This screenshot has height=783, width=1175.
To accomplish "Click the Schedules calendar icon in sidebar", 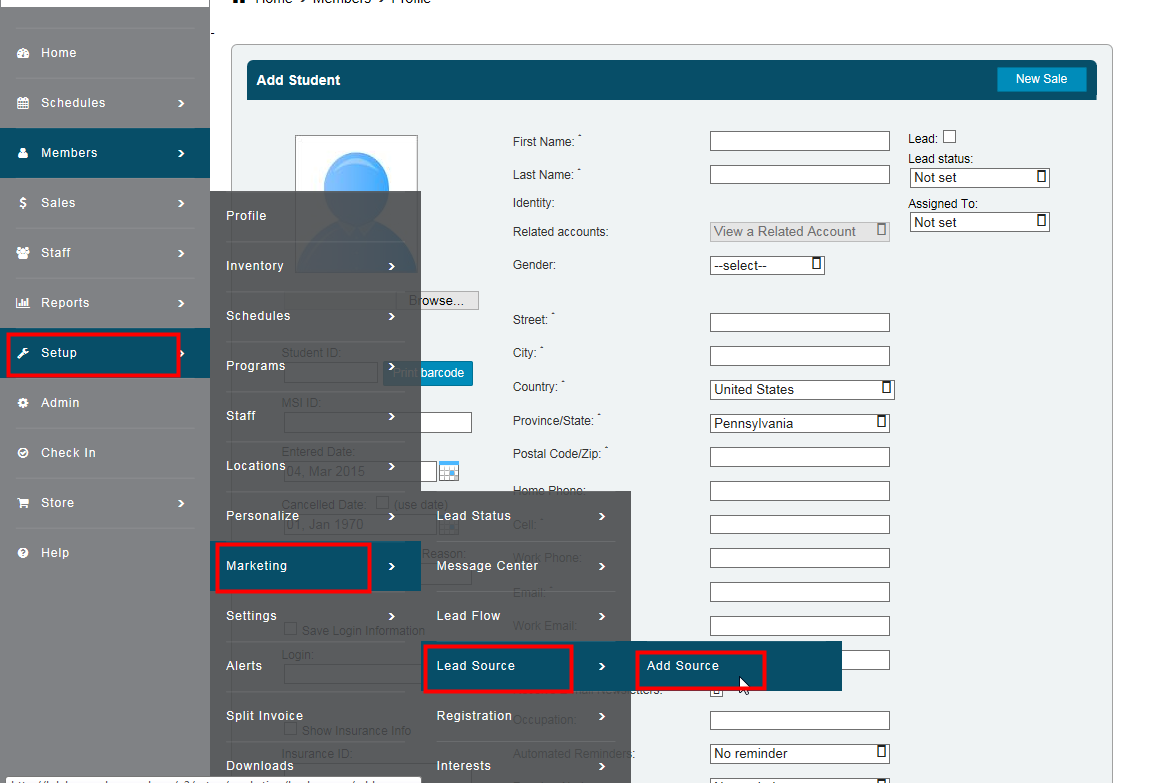I will [23, 103].
